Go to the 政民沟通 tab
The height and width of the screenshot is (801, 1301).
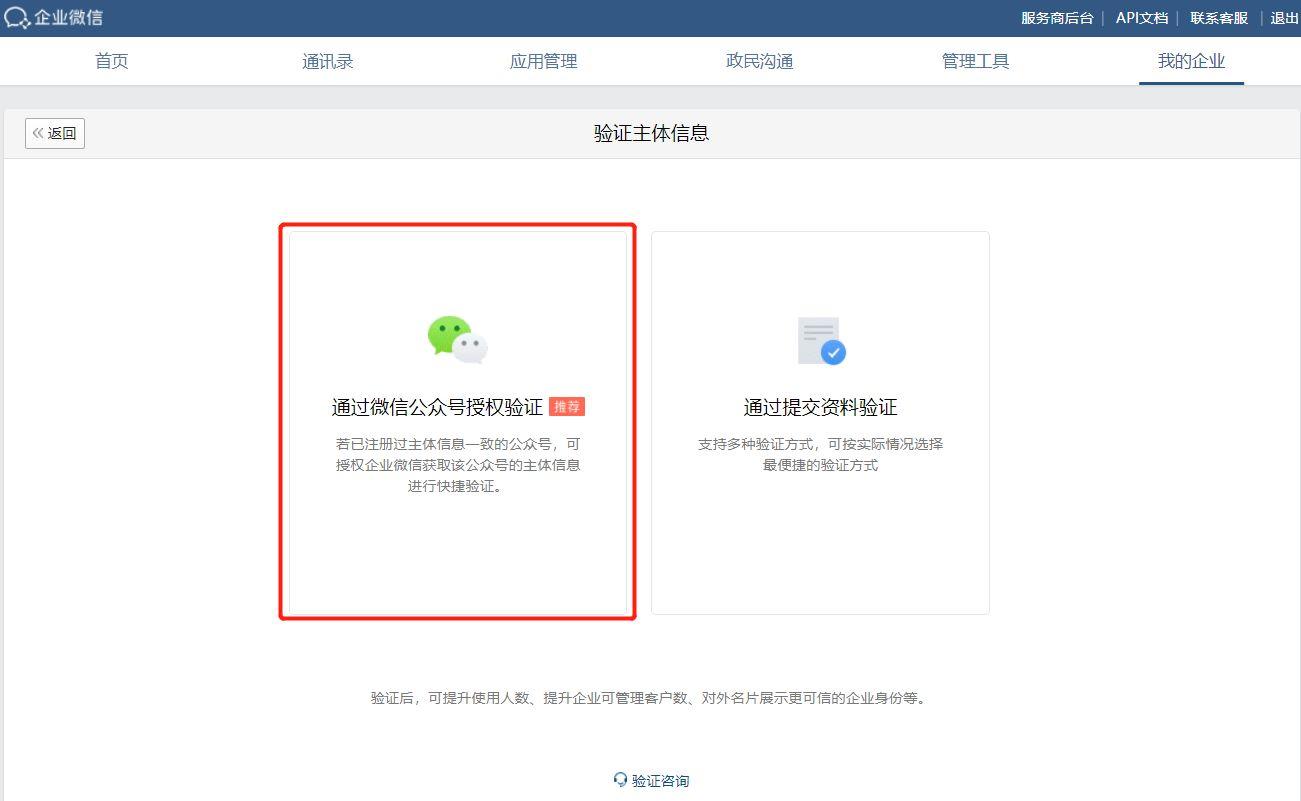click(759, 61)
